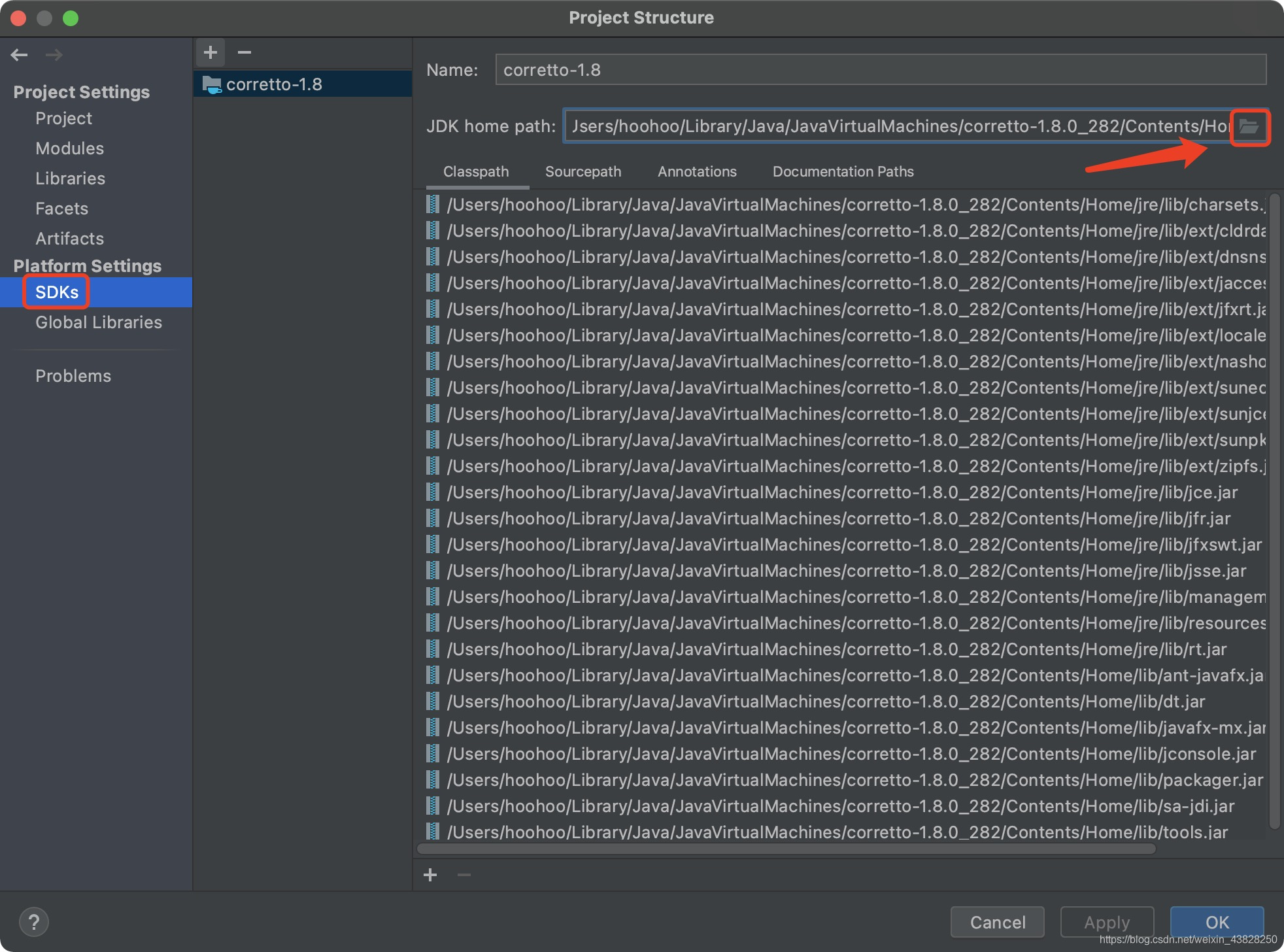This screenshot has height=952, width=1284.
Task: Remove classpath entry with bottom minus icon
Action: pos(464,875)
